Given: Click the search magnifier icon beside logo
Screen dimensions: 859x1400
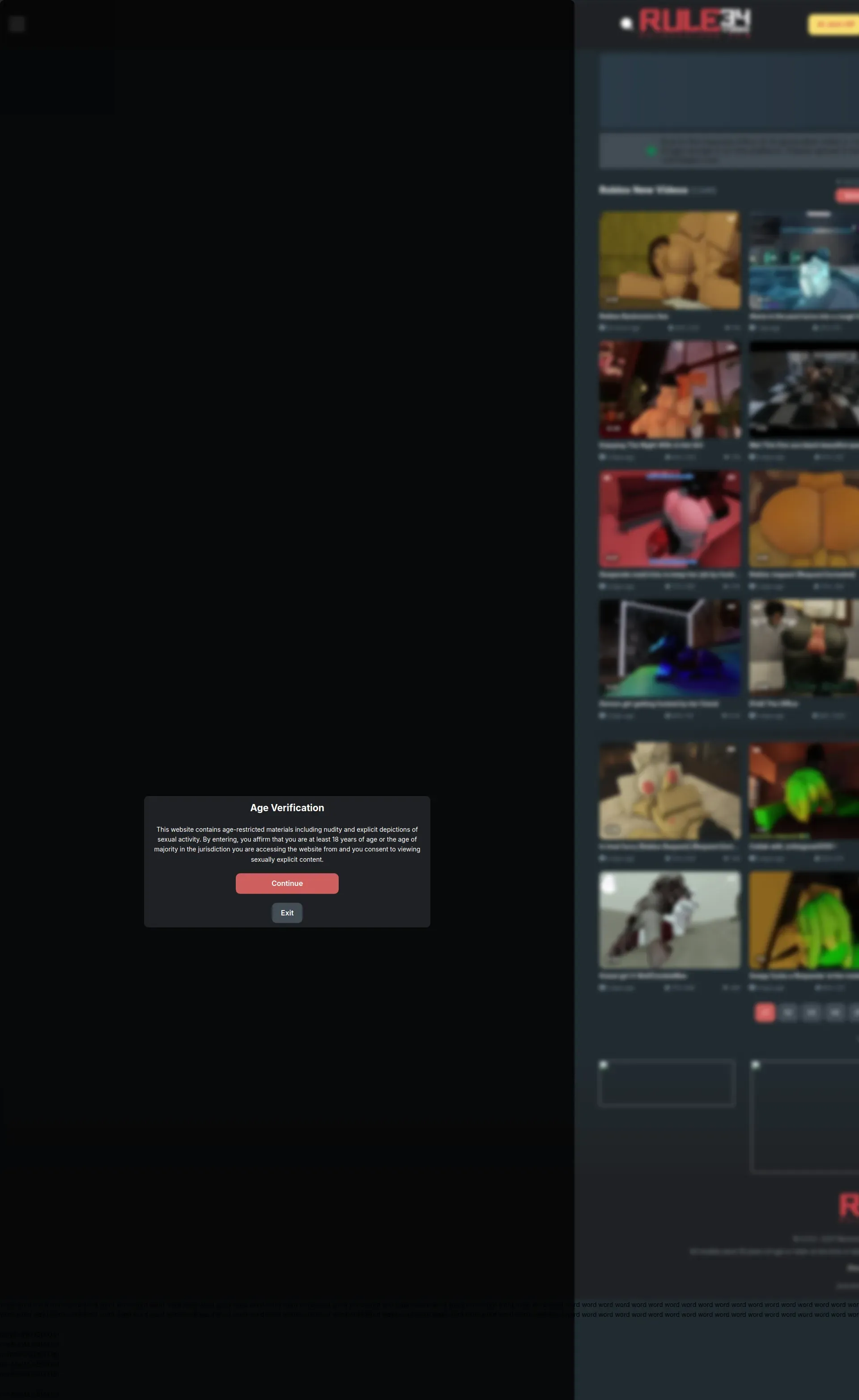Looking at the screenshot, I should click(626, 24).
